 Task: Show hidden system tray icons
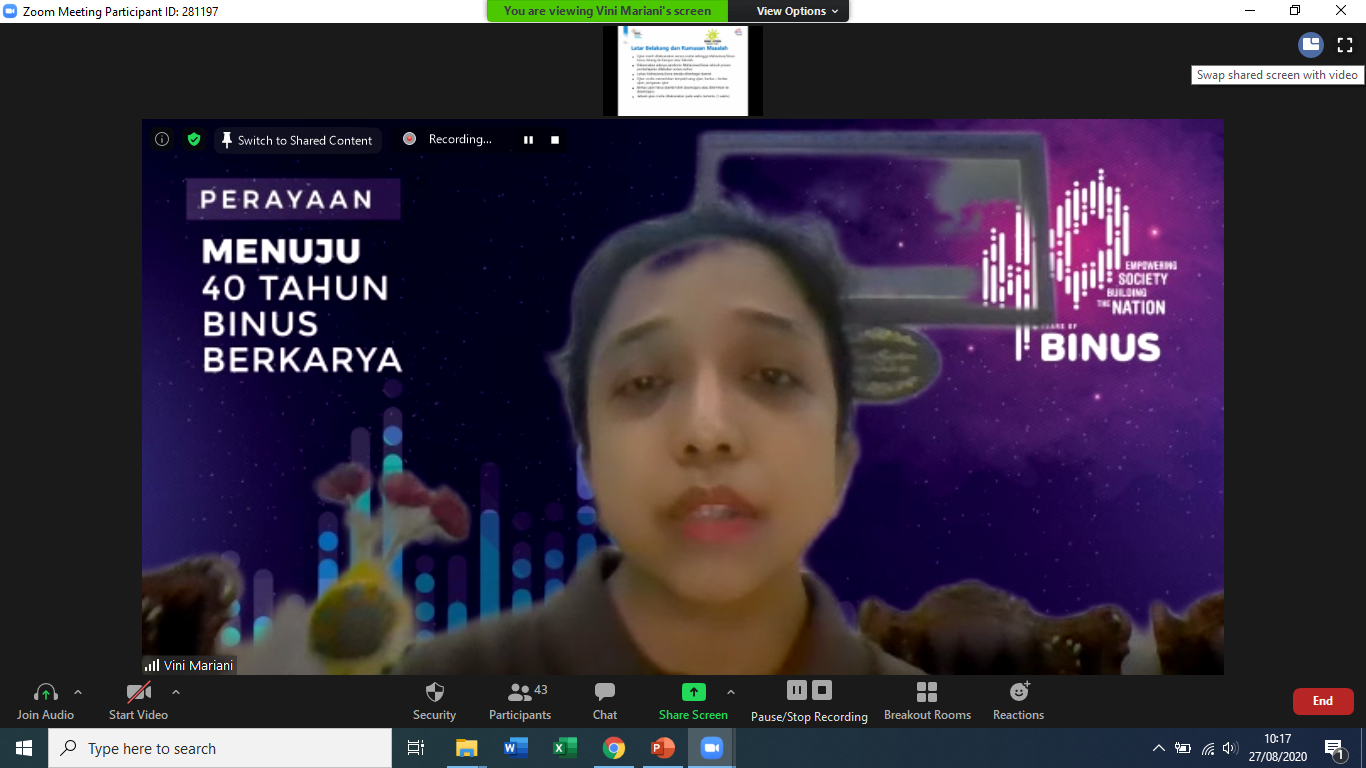[1159, 748]
